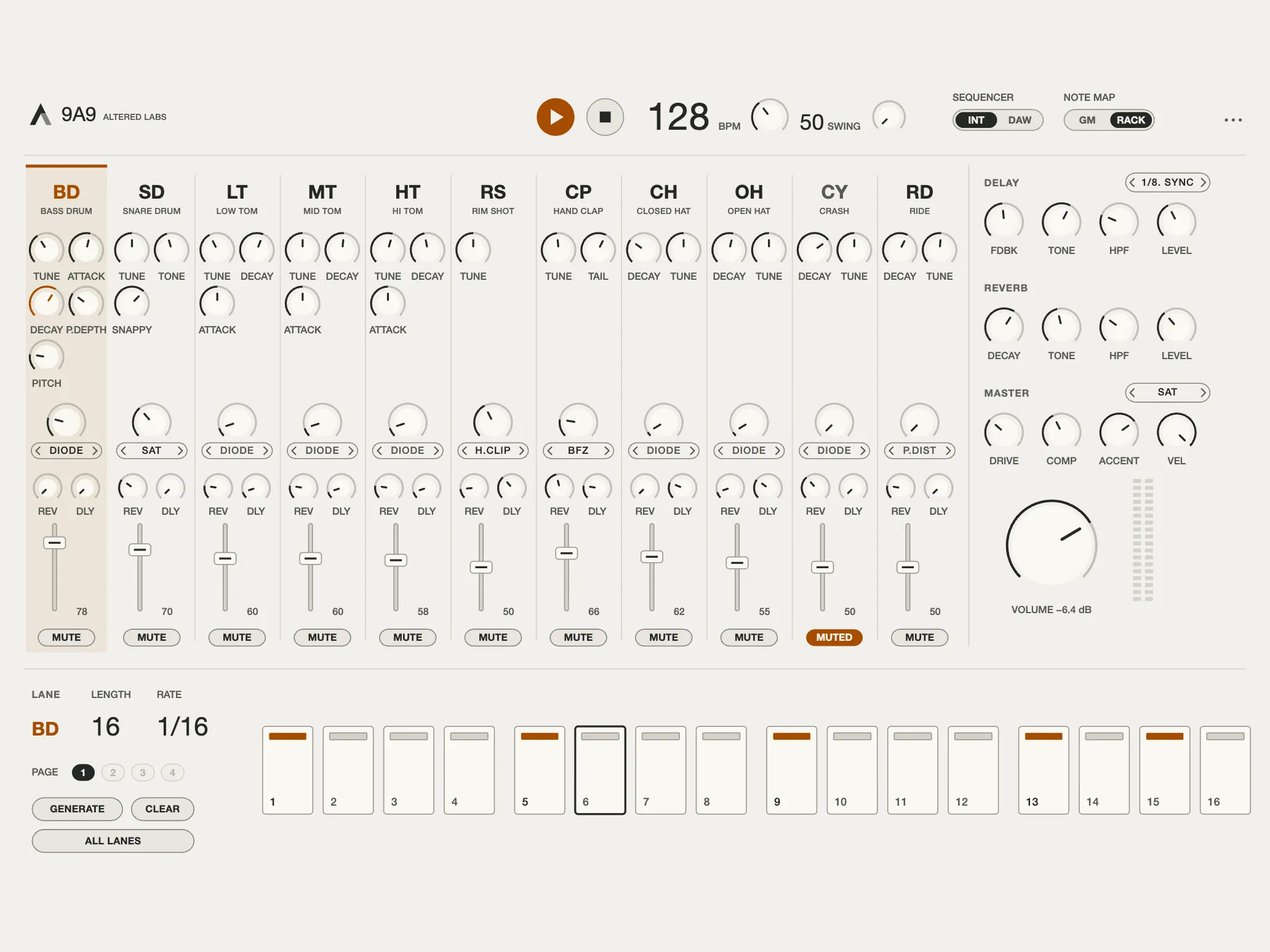Click the Bass Drum PITCH knob

(x=46, y=357)
